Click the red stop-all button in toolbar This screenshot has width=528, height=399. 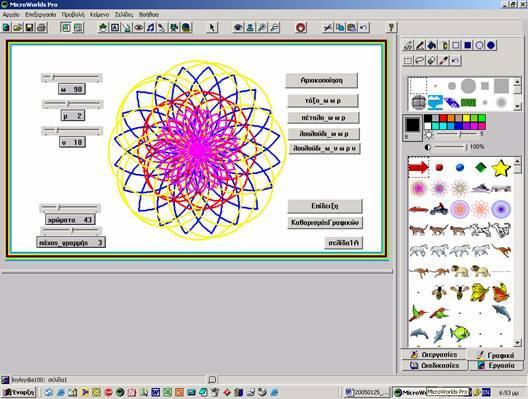pos(301,27)
